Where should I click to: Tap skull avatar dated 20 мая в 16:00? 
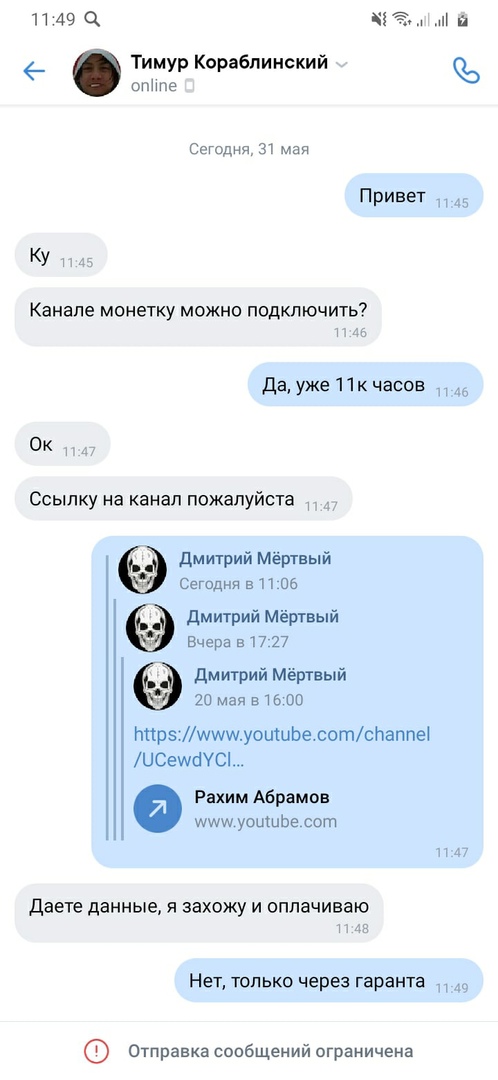[158, 687]
